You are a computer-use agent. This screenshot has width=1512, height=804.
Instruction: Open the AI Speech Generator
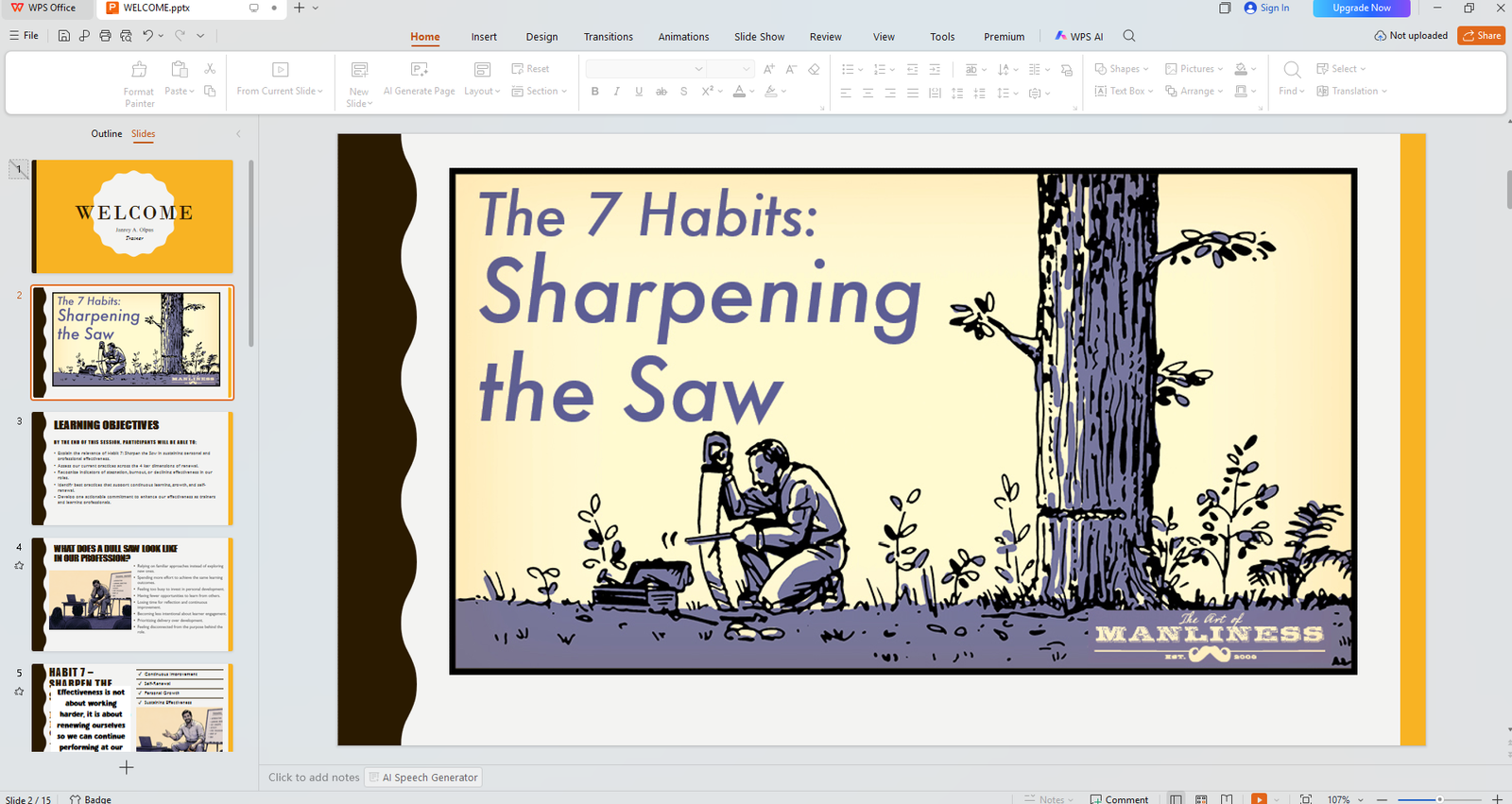(423, 778)
